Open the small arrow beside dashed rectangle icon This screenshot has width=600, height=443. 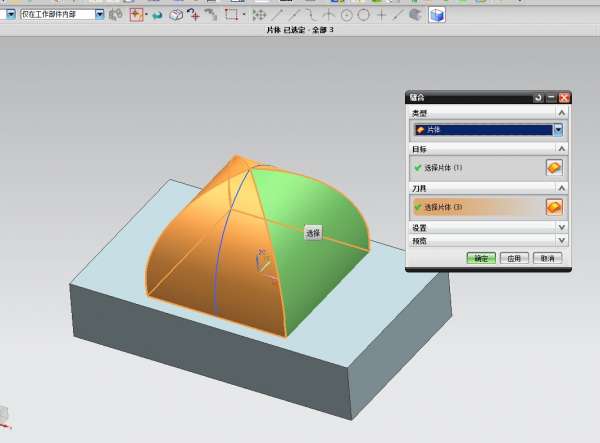click(244, 15)
